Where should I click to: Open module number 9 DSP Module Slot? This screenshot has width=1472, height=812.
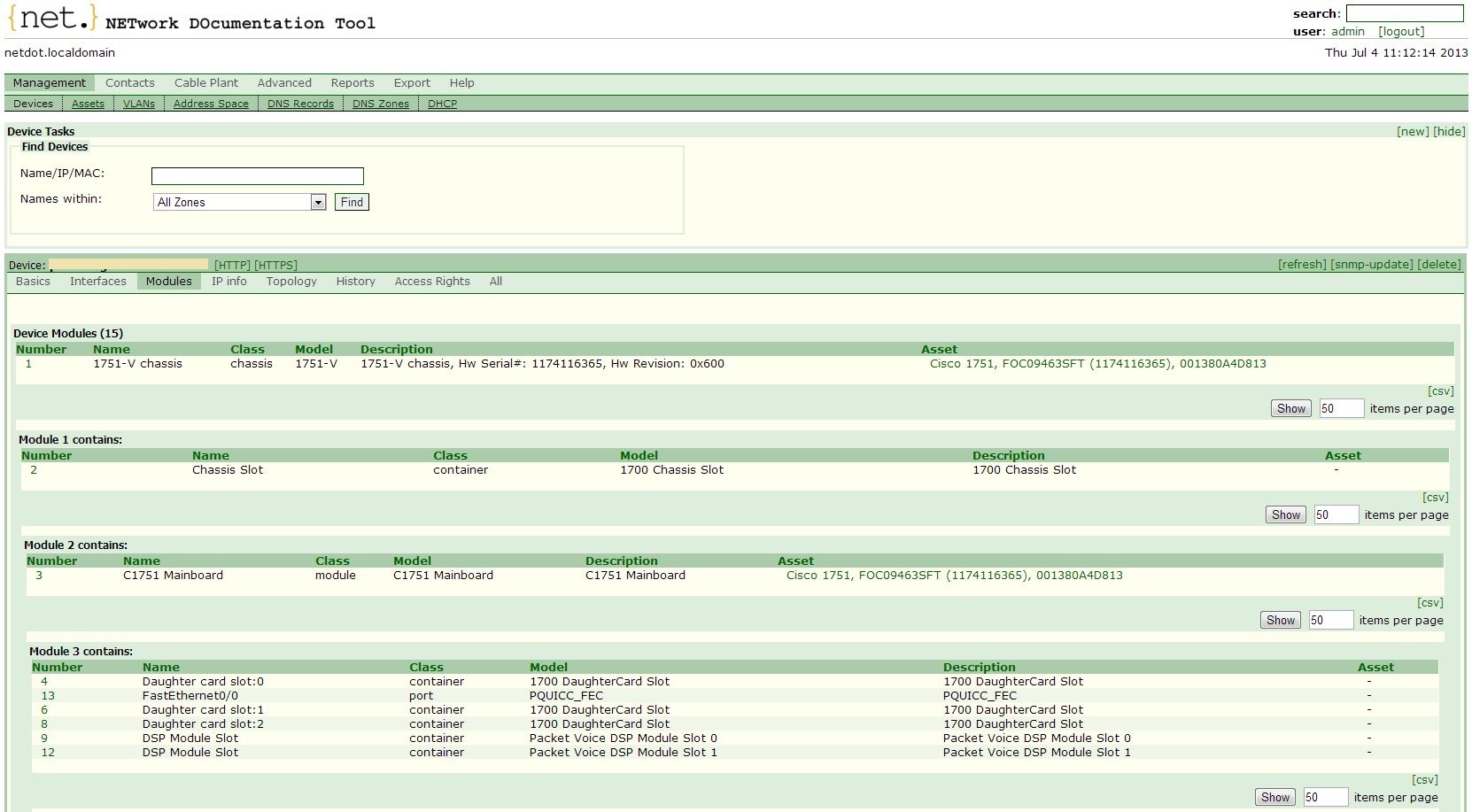pyautogui.click(x=44, y=738)
